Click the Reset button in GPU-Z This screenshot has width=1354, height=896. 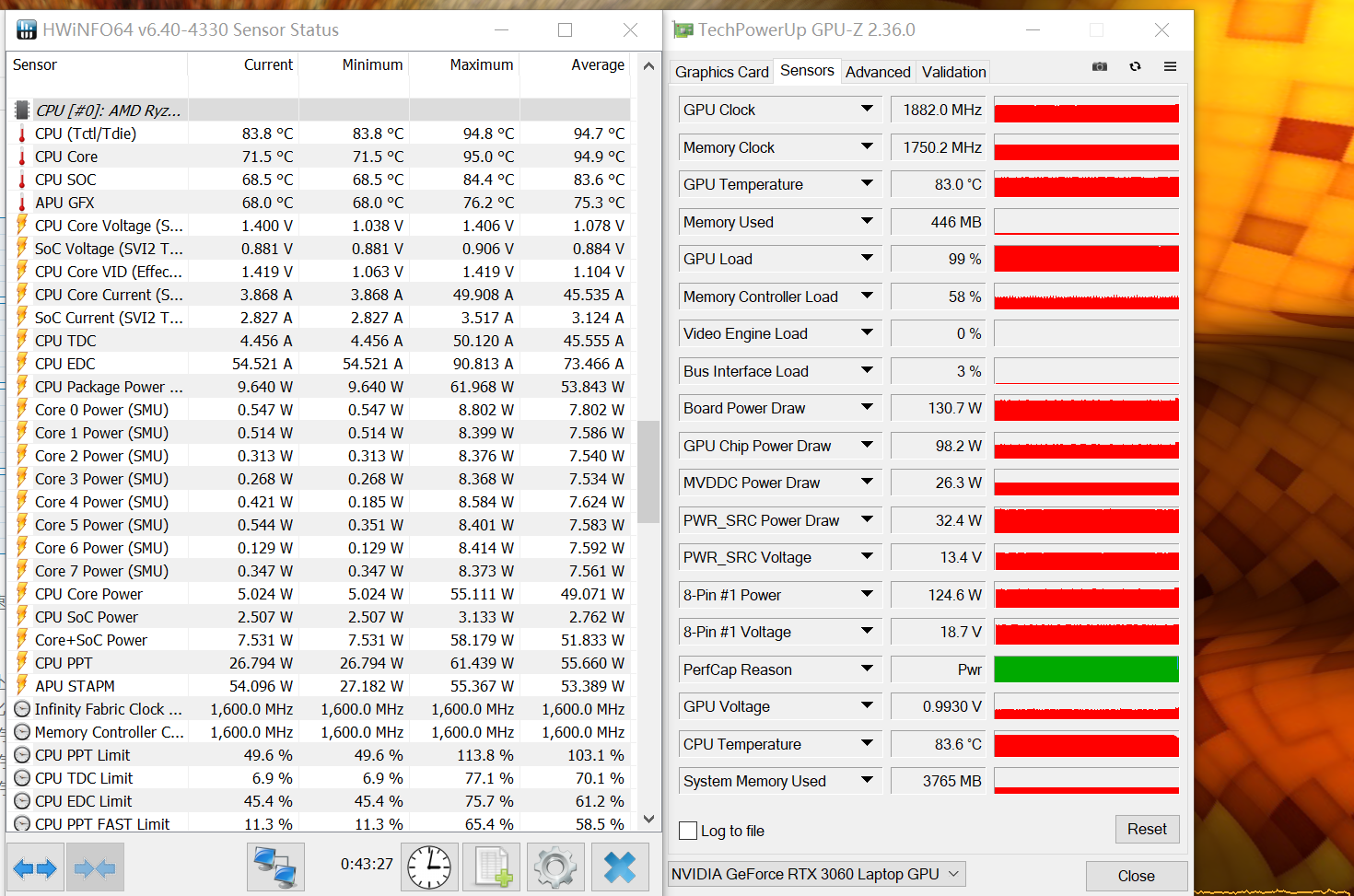[1147, 829]
